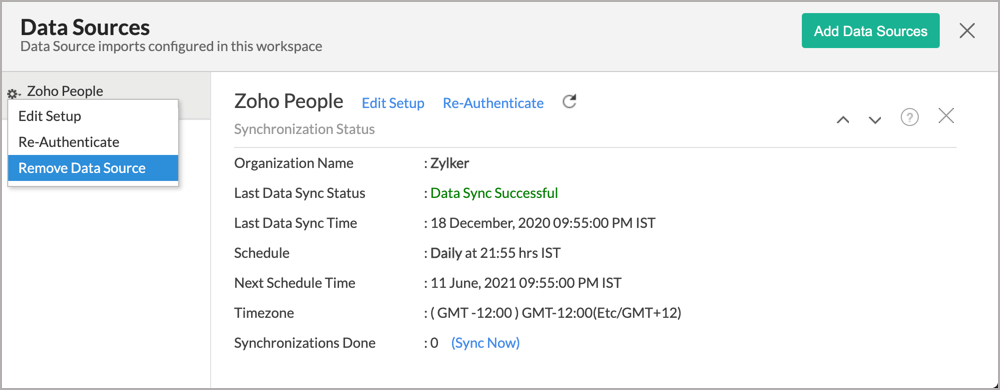The height and width of the screenshot is (390, 1000).
Task: Click the Data Sources dialog title
Action: coord(85,27)
